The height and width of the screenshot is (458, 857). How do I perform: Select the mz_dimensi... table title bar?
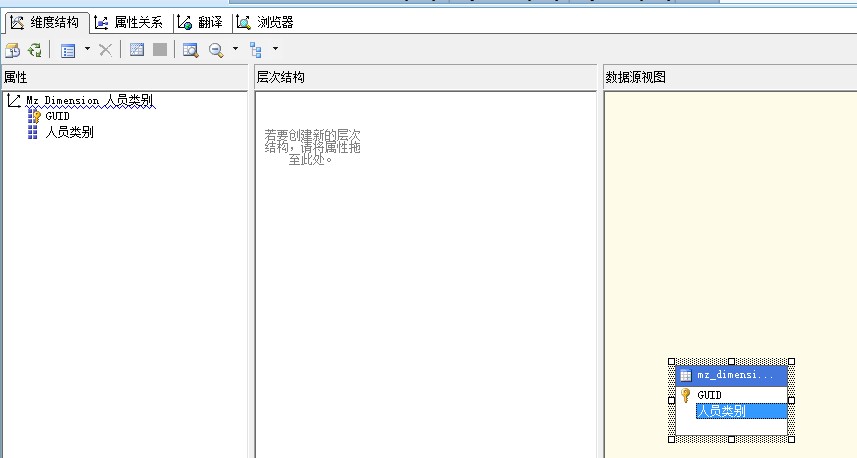(732, 375)
